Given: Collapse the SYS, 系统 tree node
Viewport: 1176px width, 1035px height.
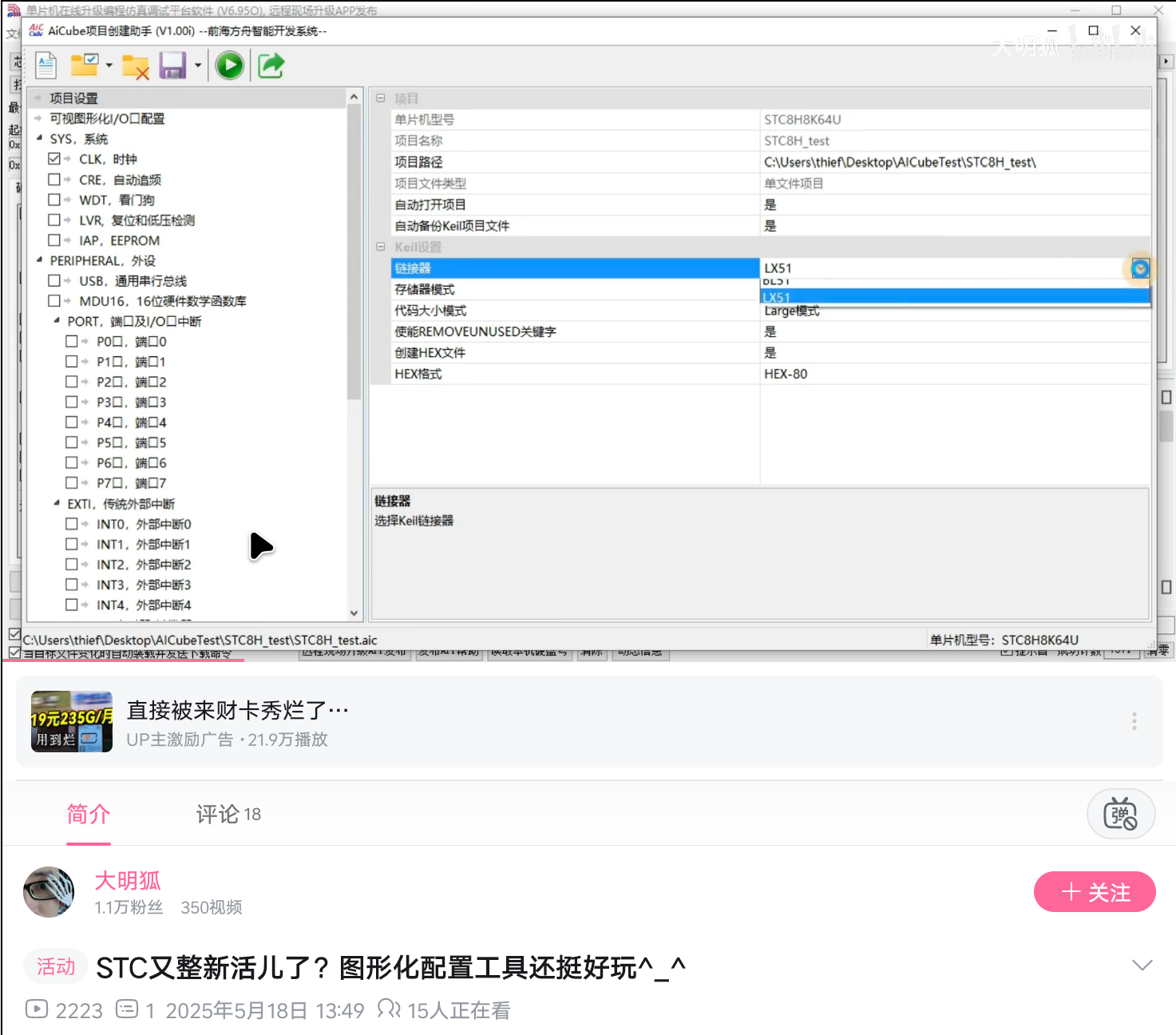Looking at the screenshot, I should coord(39,138).
